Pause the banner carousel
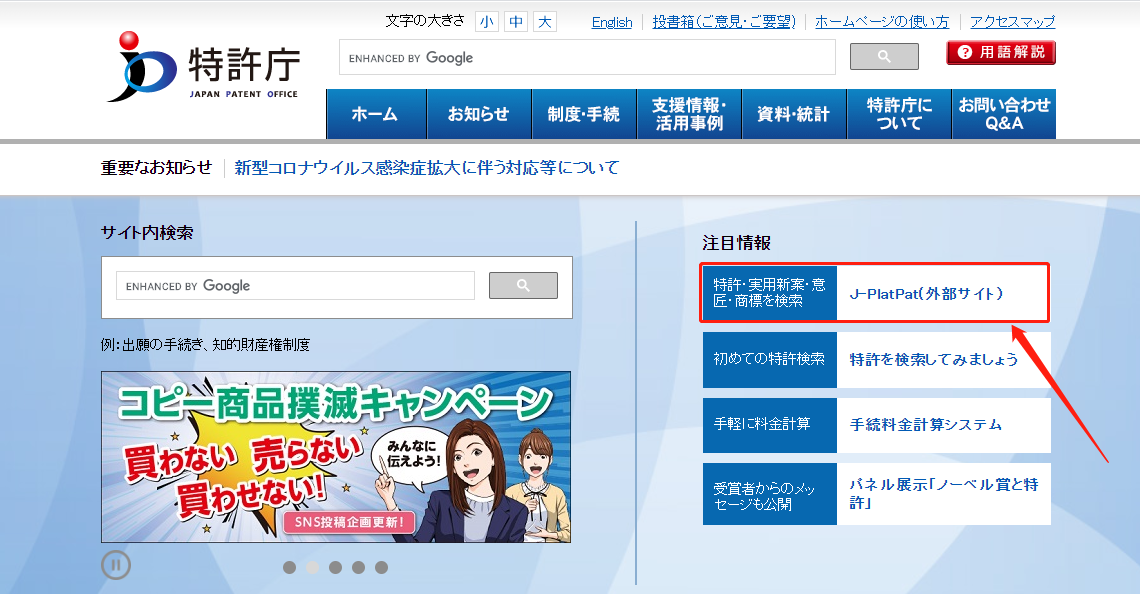Screen dimensions: 1140x594 click(x=116, y=565)
